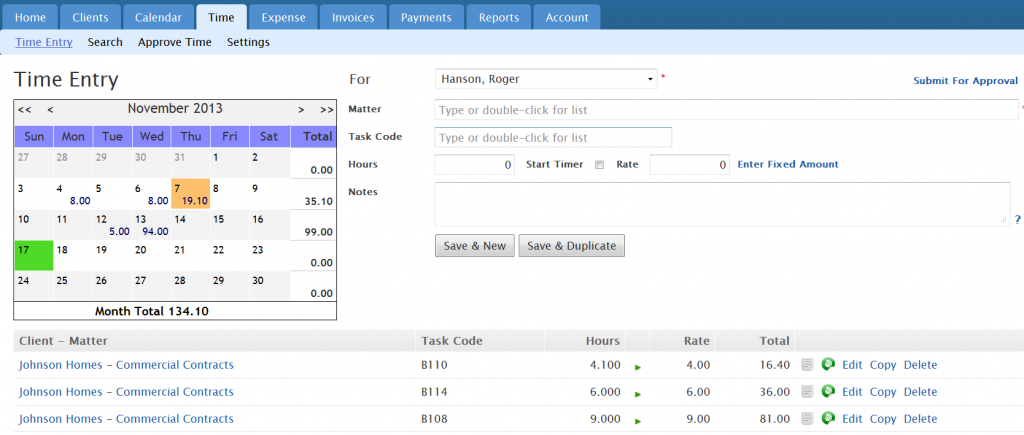Open the For user dropdown

pos(546,79)
